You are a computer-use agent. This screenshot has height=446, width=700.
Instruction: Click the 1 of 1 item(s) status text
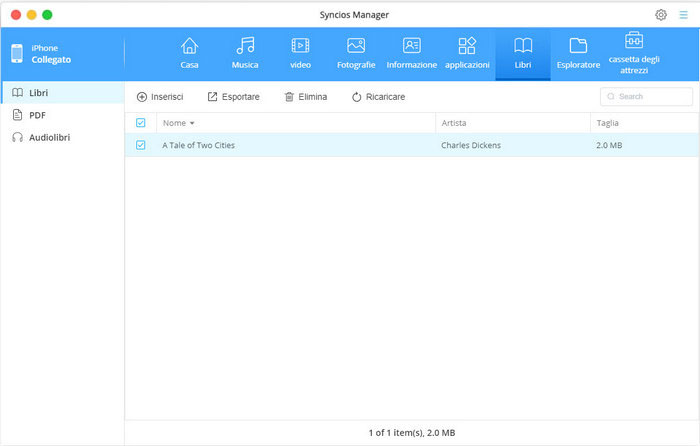412,433
